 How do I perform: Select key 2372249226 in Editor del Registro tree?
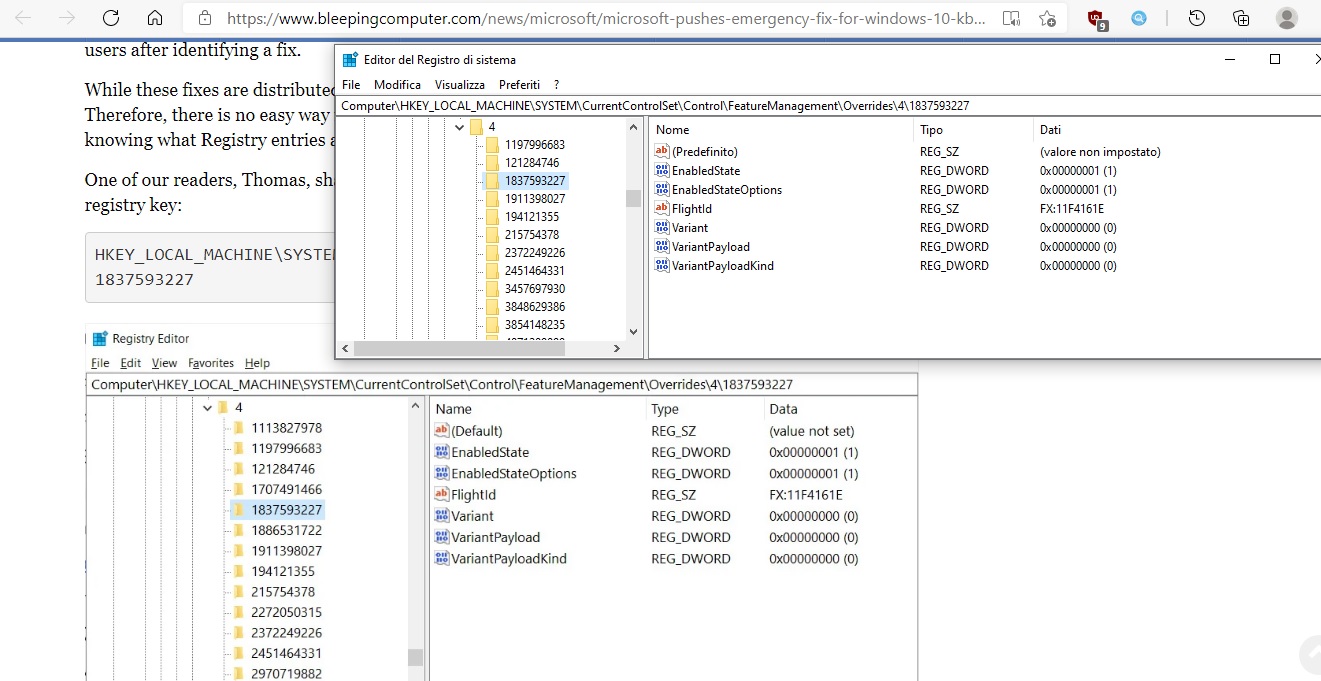click(x=535, y=253)
